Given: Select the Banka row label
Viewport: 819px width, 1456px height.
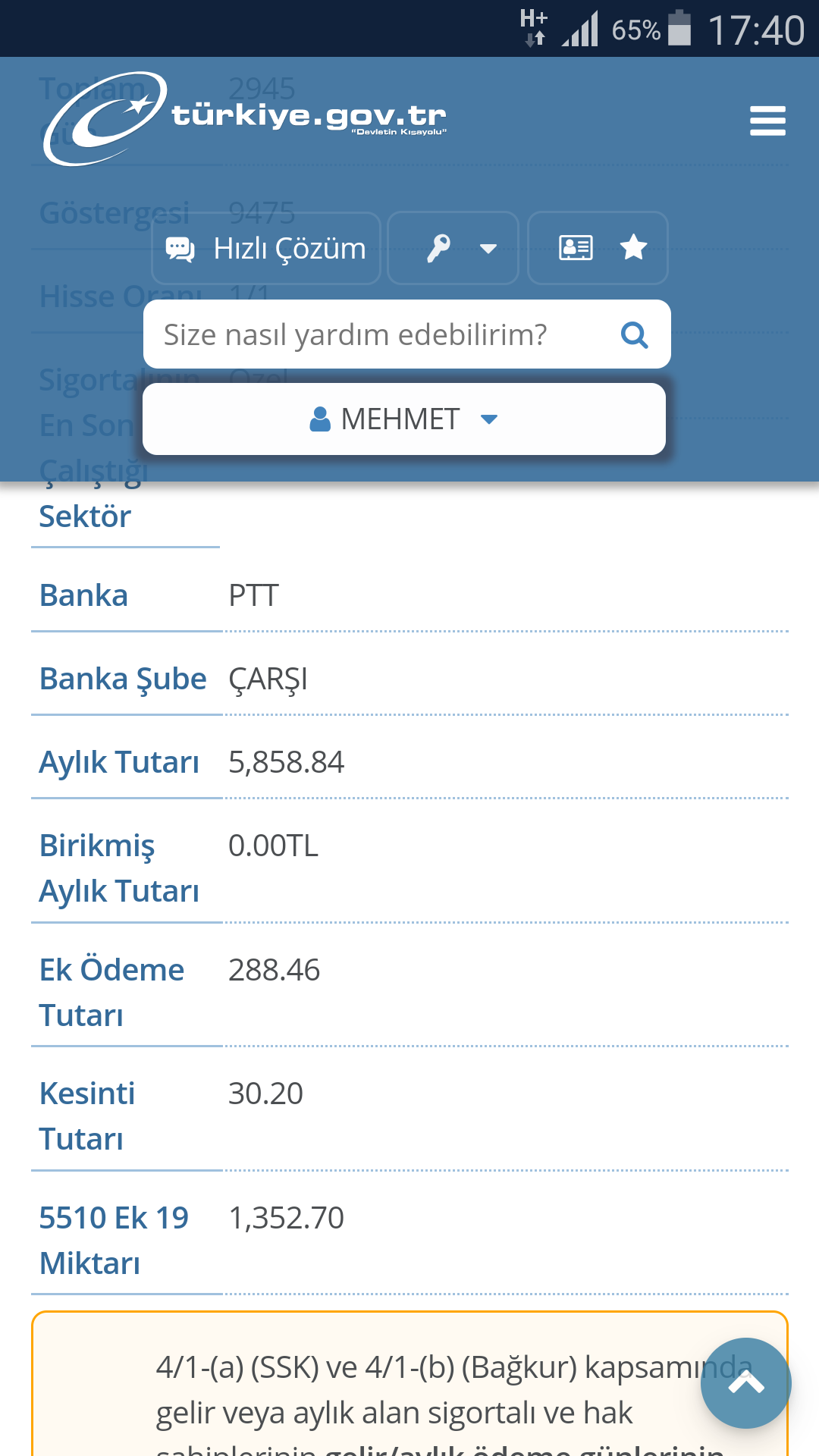Looking at the screenshot, I should coord(83,595).
